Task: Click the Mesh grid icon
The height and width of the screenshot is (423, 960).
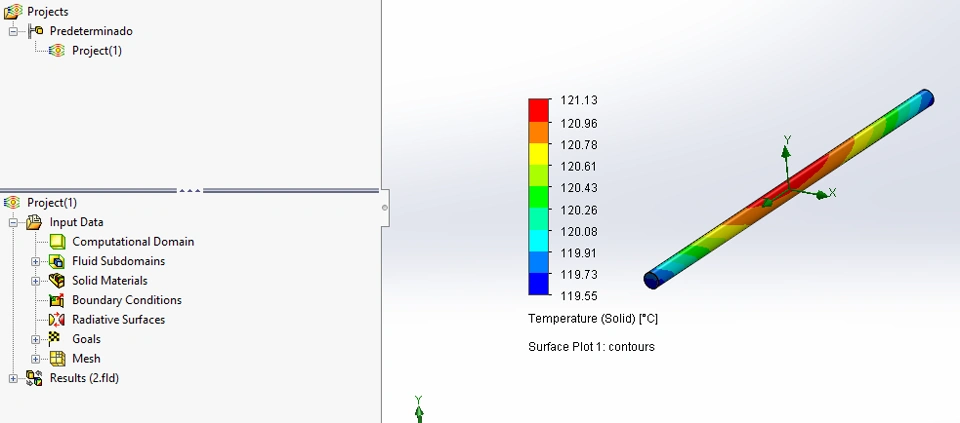Action: pos(57,359)
